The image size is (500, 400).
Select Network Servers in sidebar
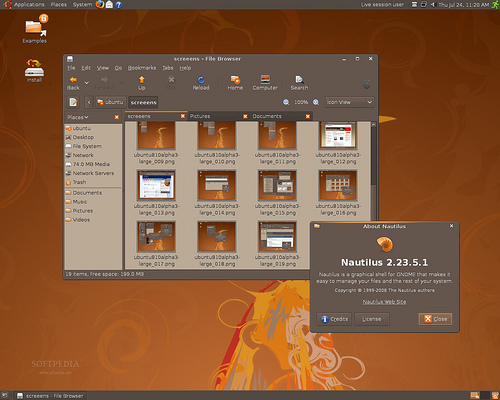[x=93, y=173]
